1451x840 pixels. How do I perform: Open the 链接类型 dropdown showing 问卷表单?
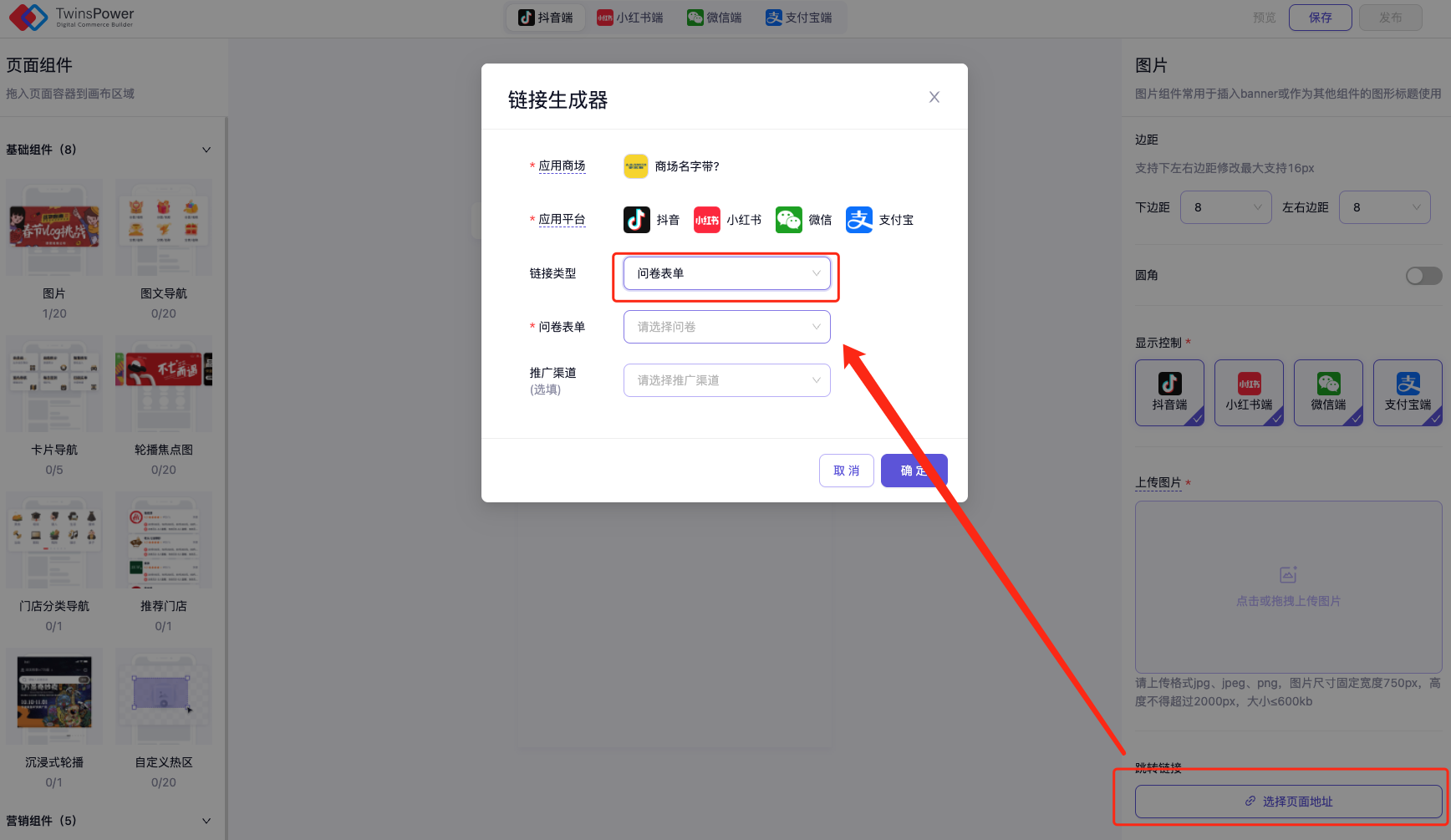click(726, 273)
